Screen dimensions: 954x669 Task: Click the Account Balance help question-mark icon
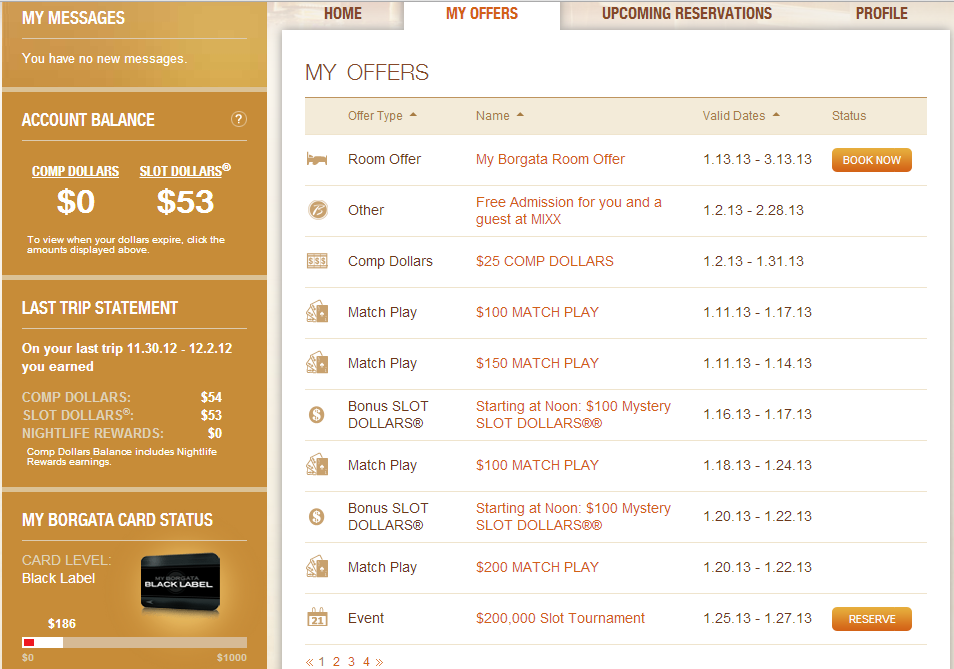(239, 119)
